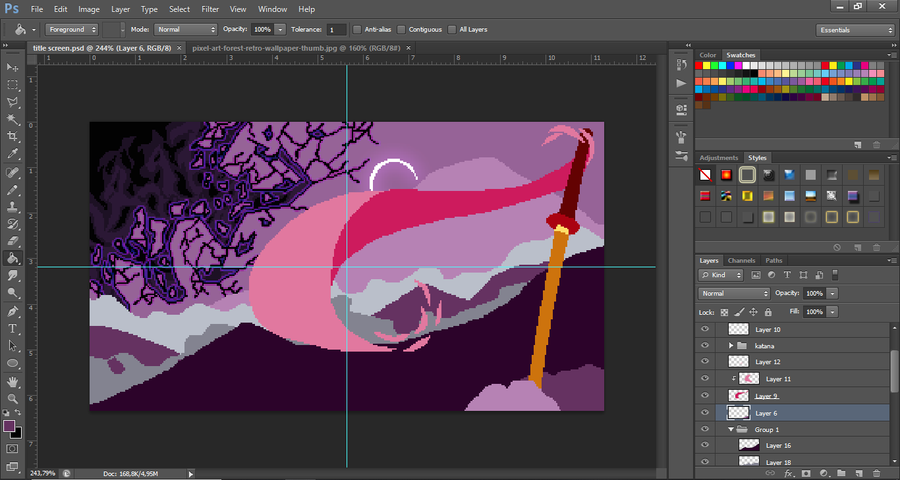Select the Hand tool
The image size is (900, 480).
tap(12, 381)
